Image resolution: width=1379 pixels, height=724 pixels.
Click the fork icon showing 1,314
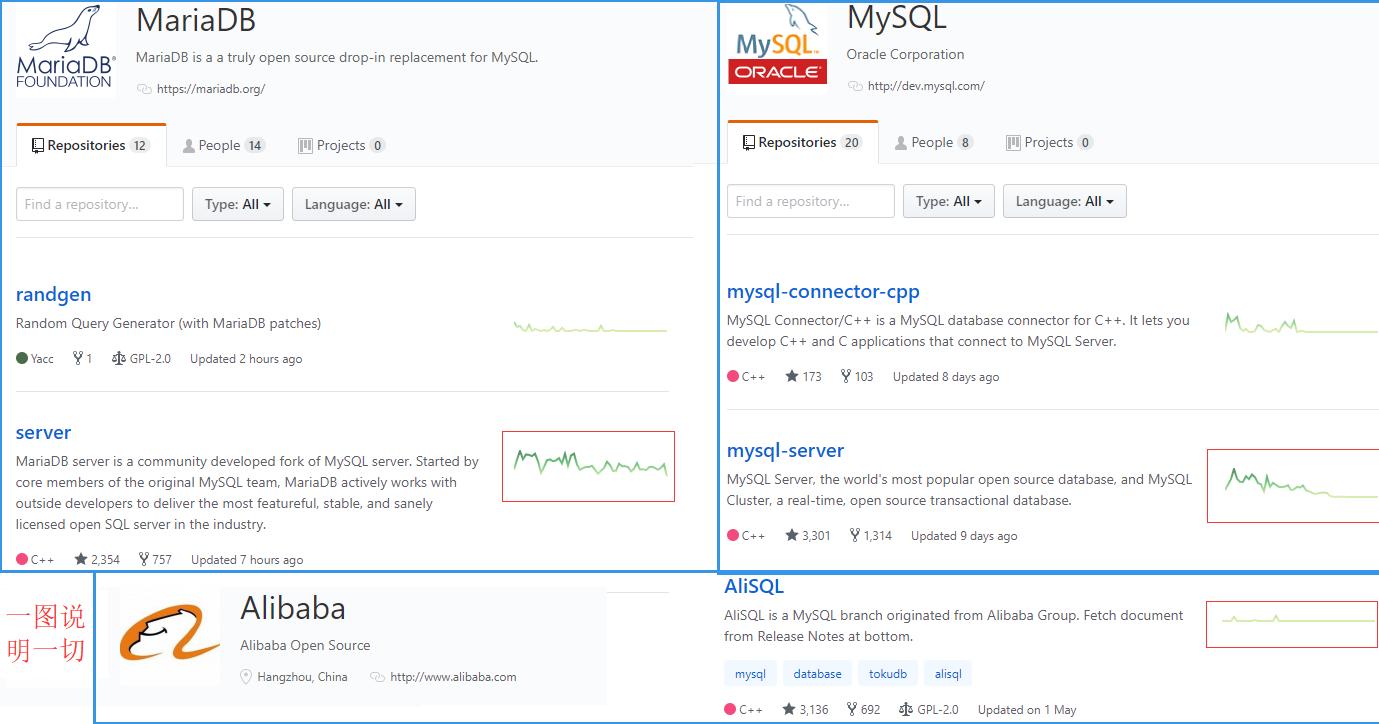(855, 535)
